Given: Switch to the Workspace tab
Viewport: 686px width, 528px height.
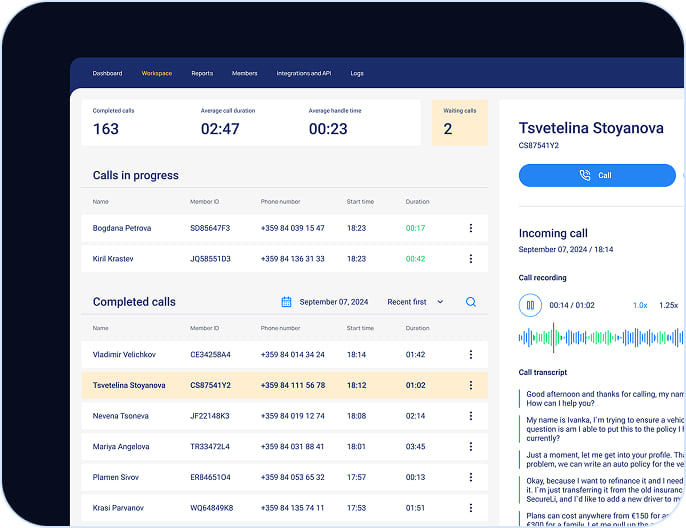Looking at the screenshot, I should click(x=157, y=73).
